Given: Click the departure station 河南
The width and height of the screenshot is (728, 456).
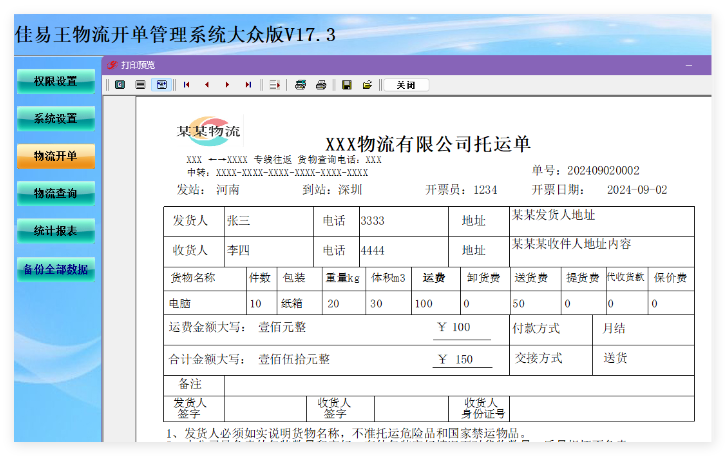Looking at the screenshot, I should 228,190.
